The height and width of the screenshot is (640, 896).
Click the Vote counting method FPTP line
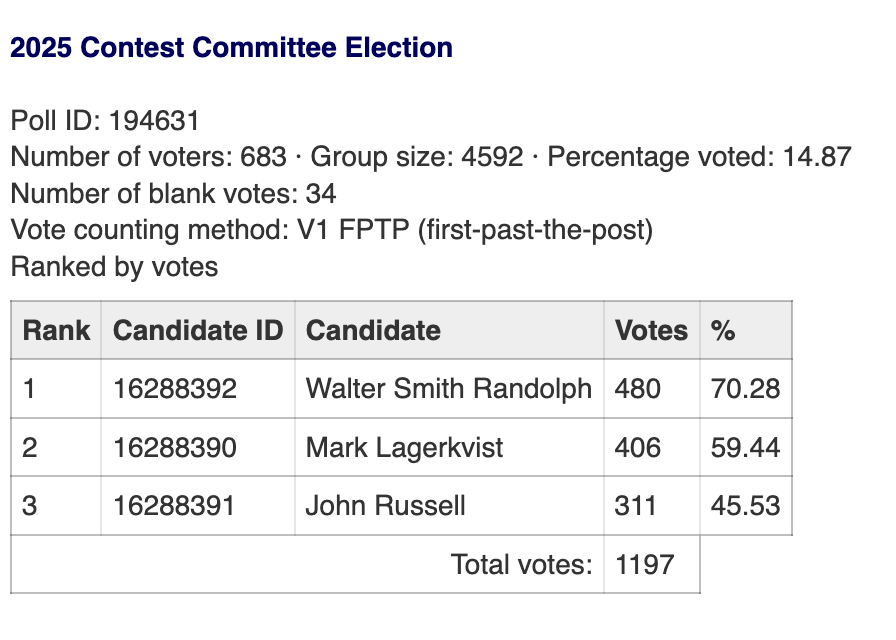click(x=331, y=230)
